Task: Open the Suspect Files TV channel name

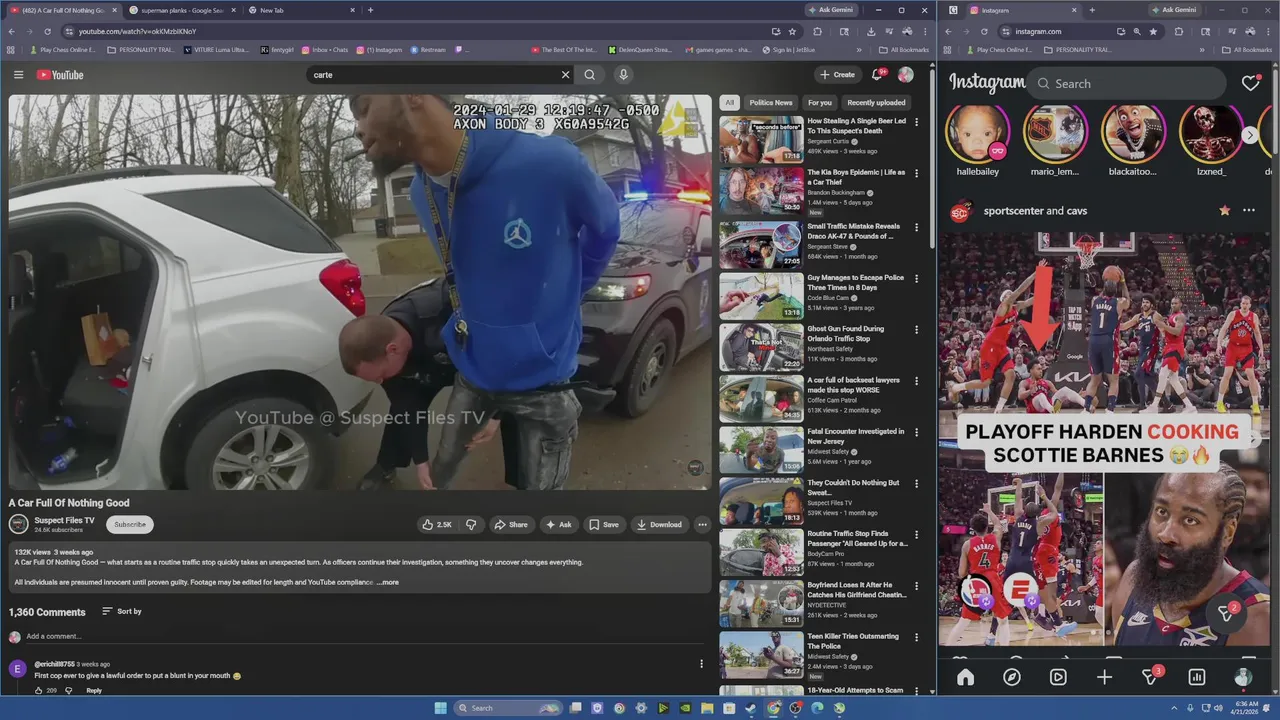Action: 64,520
